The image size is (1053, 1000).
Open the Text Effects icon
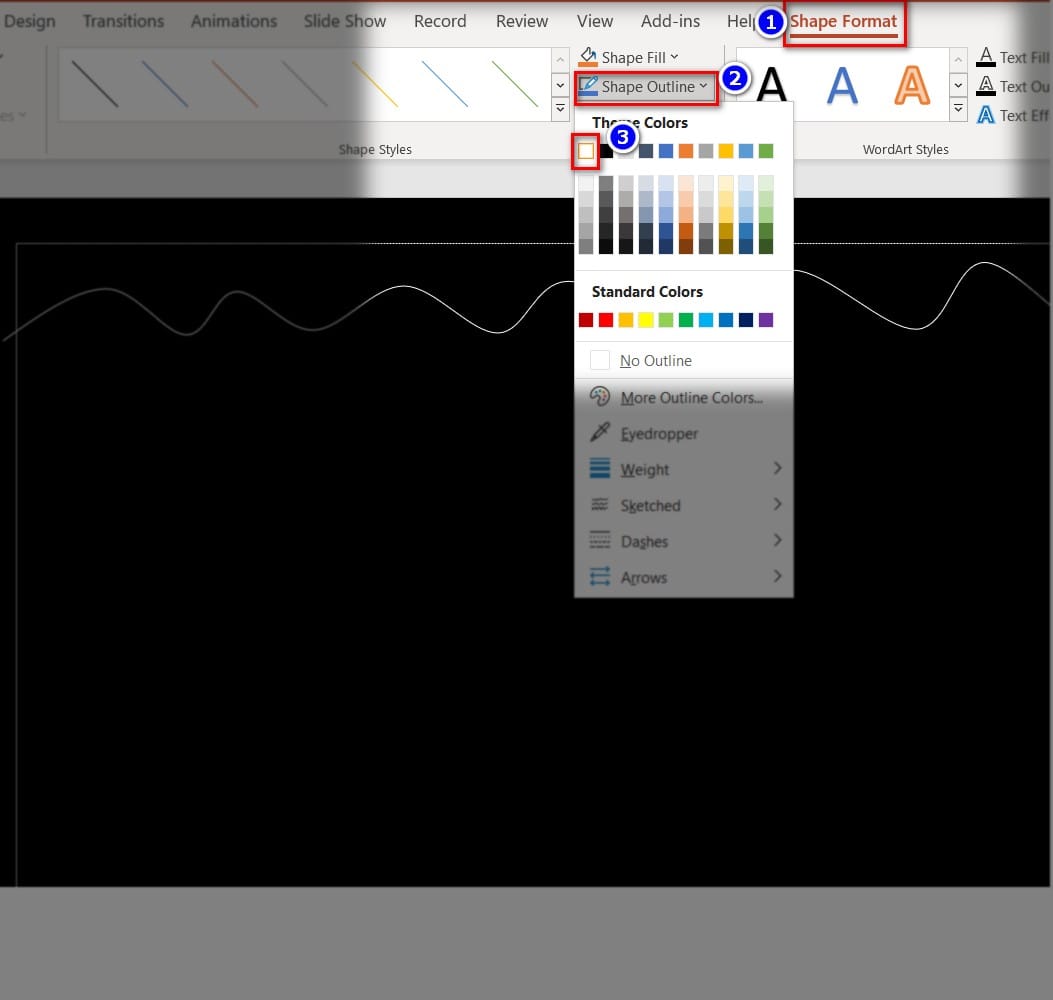[x=985, y=115]
